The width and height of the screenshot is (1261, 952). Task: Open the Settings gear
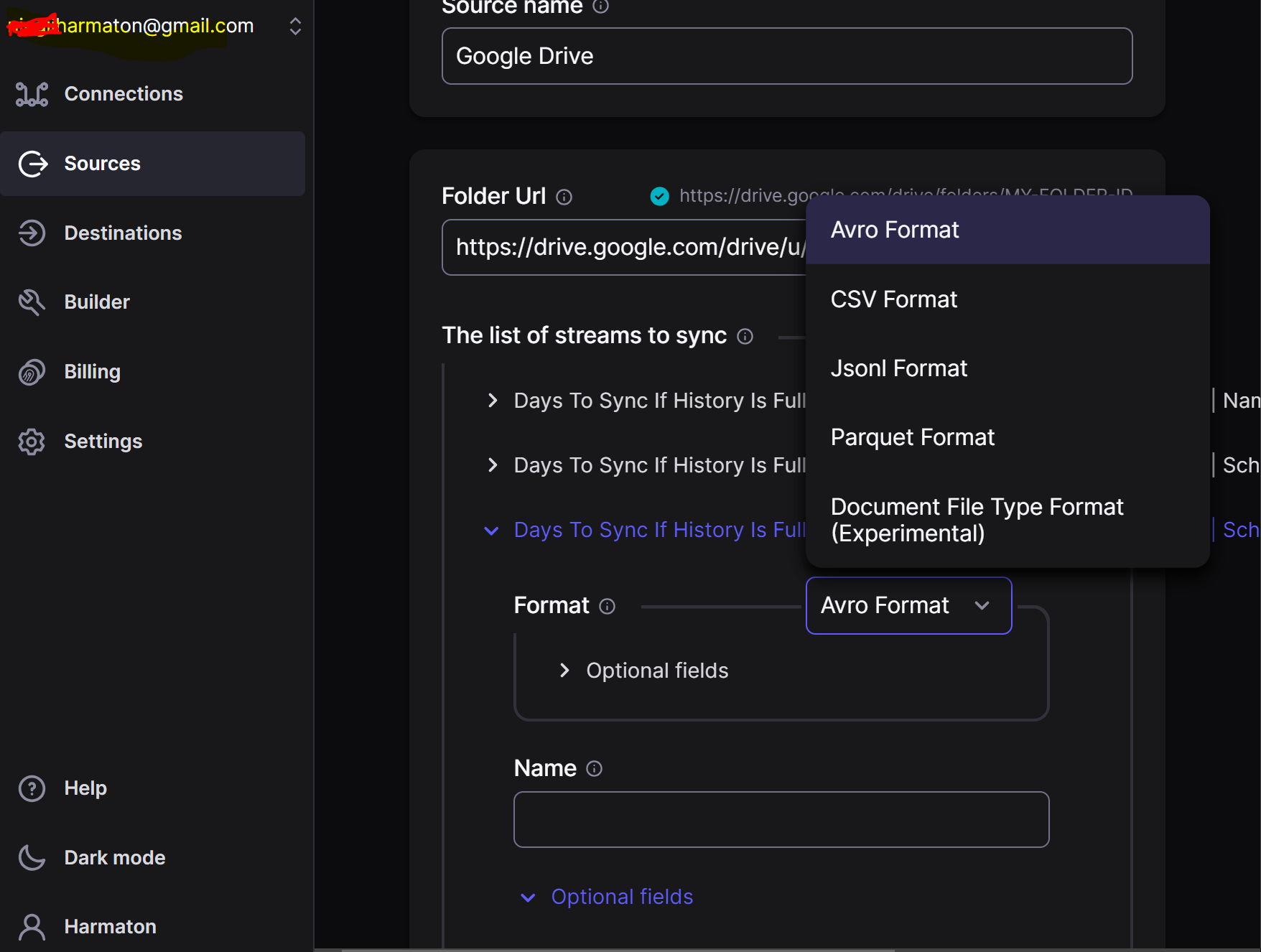click(103, 441)
